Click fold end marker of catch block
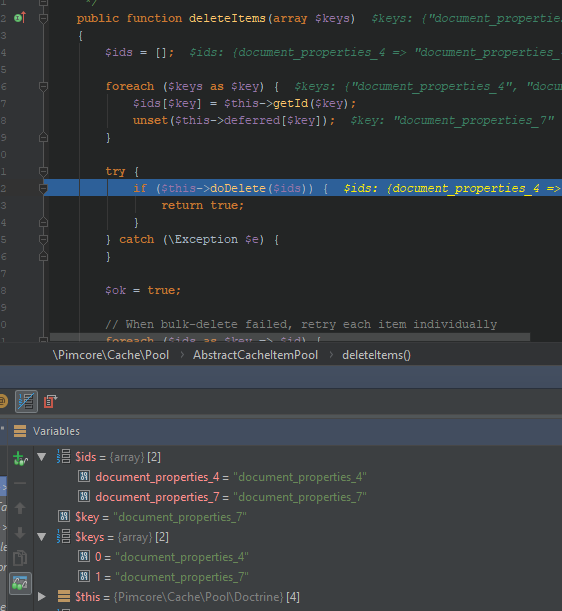562x611 pixels. pos(43,256)
